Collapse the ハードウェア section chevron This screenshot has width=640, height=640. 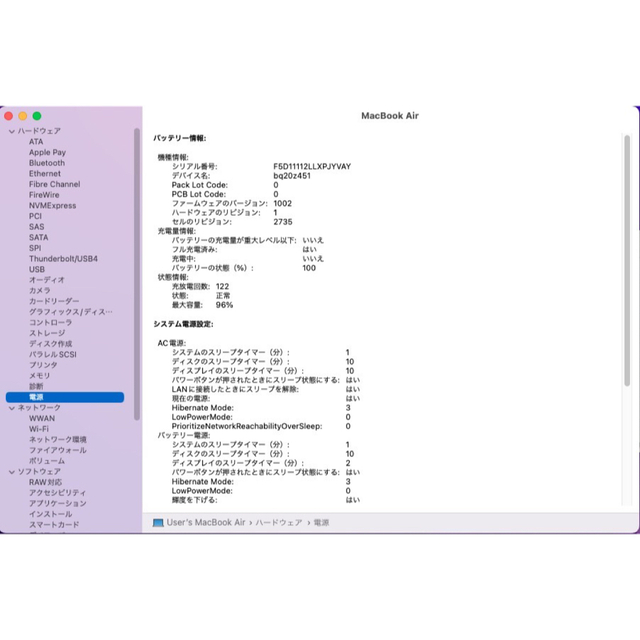coord(11,131)
